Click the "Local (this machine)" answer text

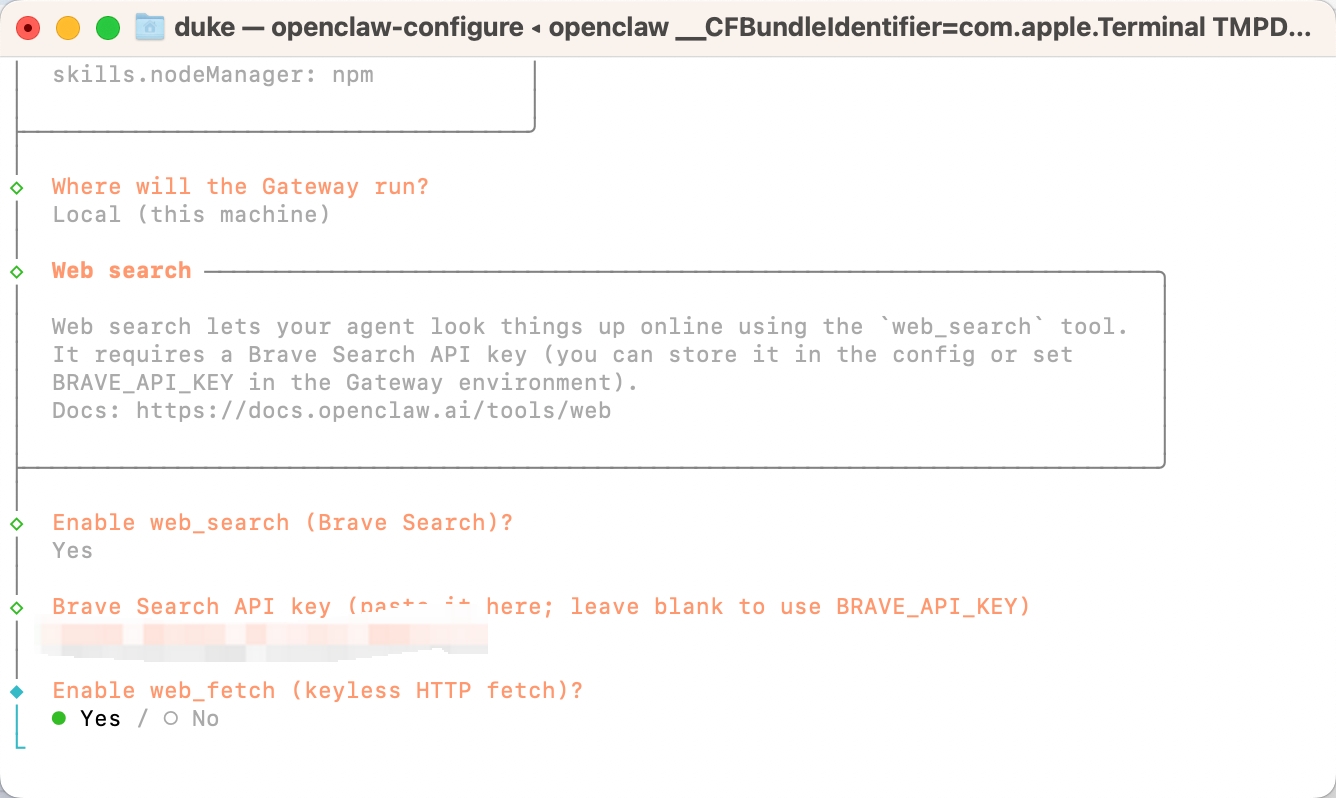pyautogui.click(x=191, y=214)
